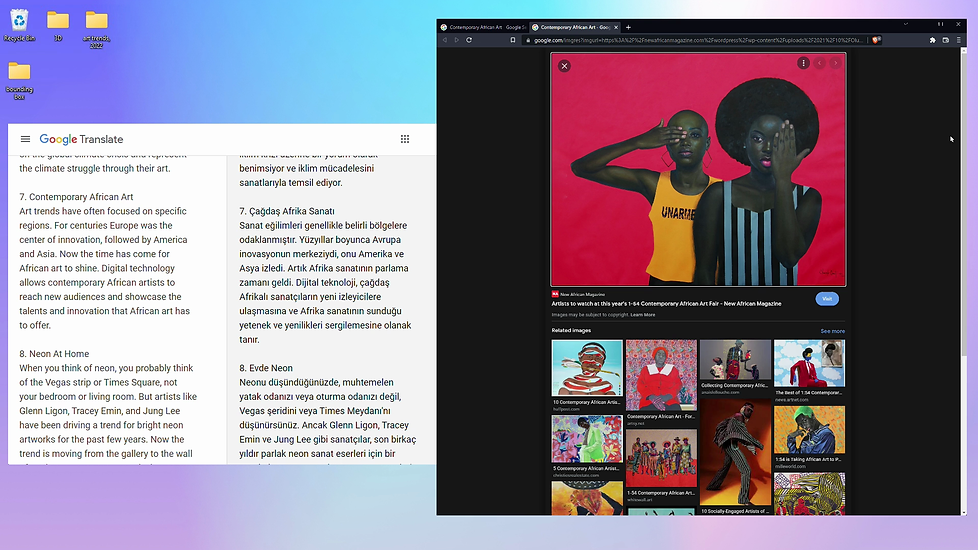Open the Recycle Bin desktop icon

(x=19, y=26)
